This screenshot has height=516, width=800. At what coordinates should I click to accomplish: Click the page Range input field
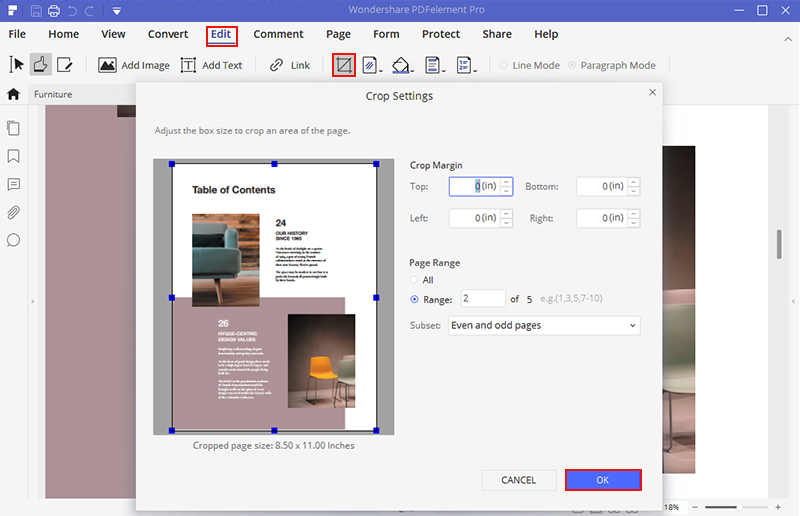(483, 299)
